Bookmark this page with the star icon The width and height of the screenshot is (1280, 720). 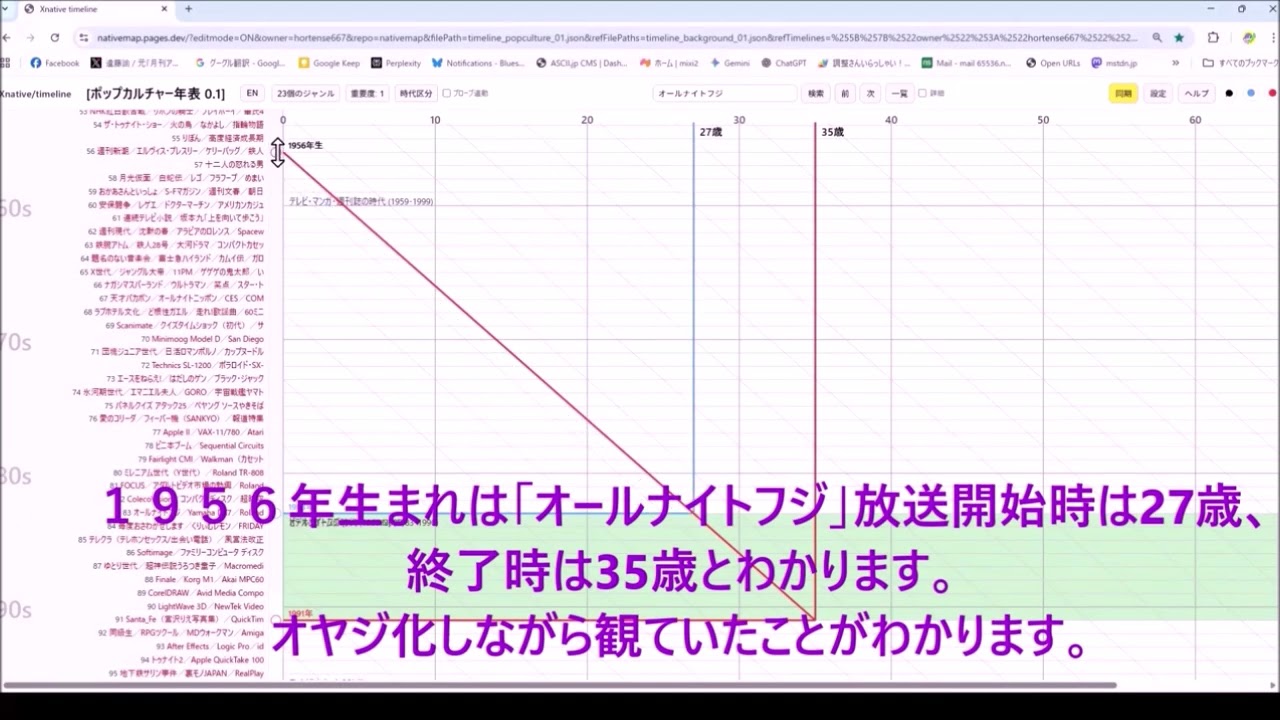(x=1179, y=37)
